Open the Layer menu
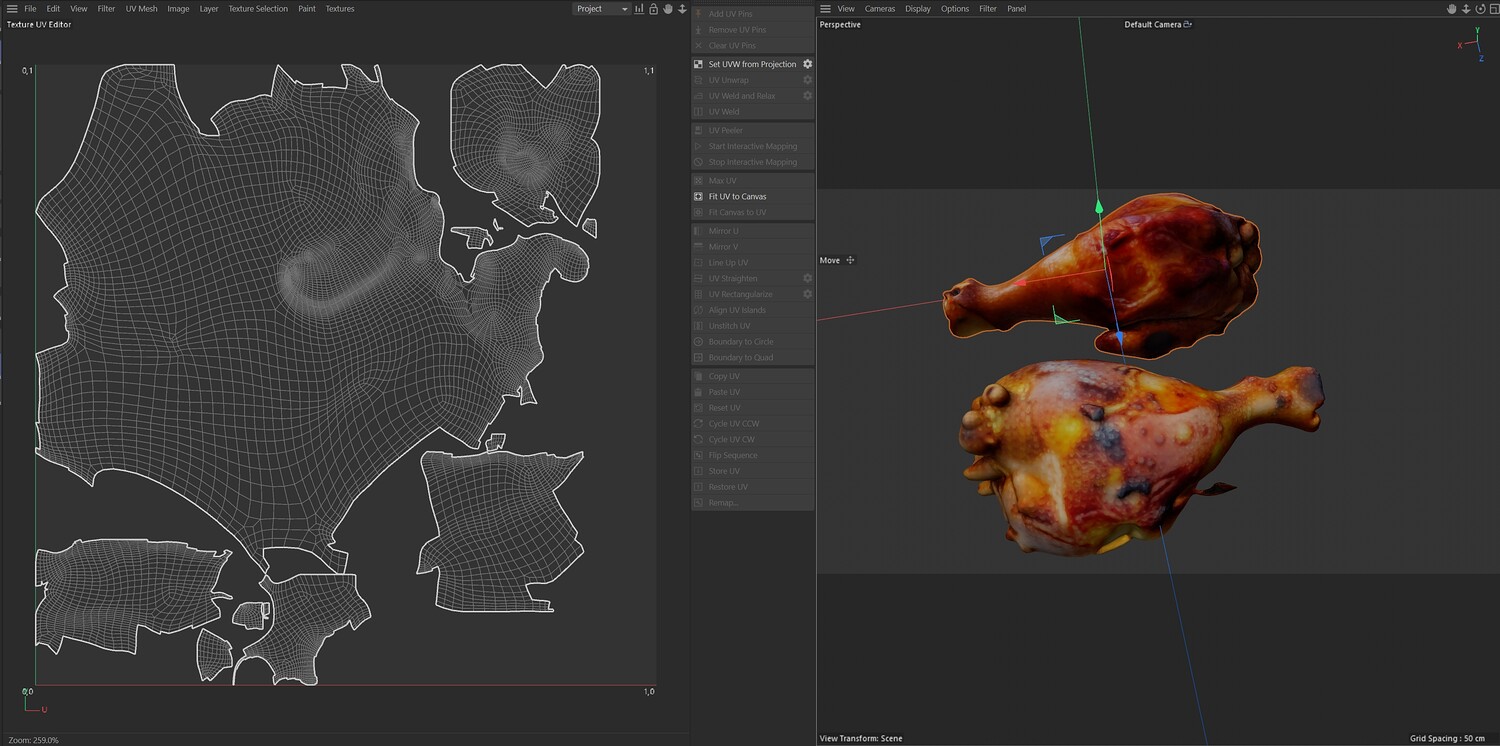The height and width of the screenshot is (746, 1500). pyautogui.click(x=209, y=9)
